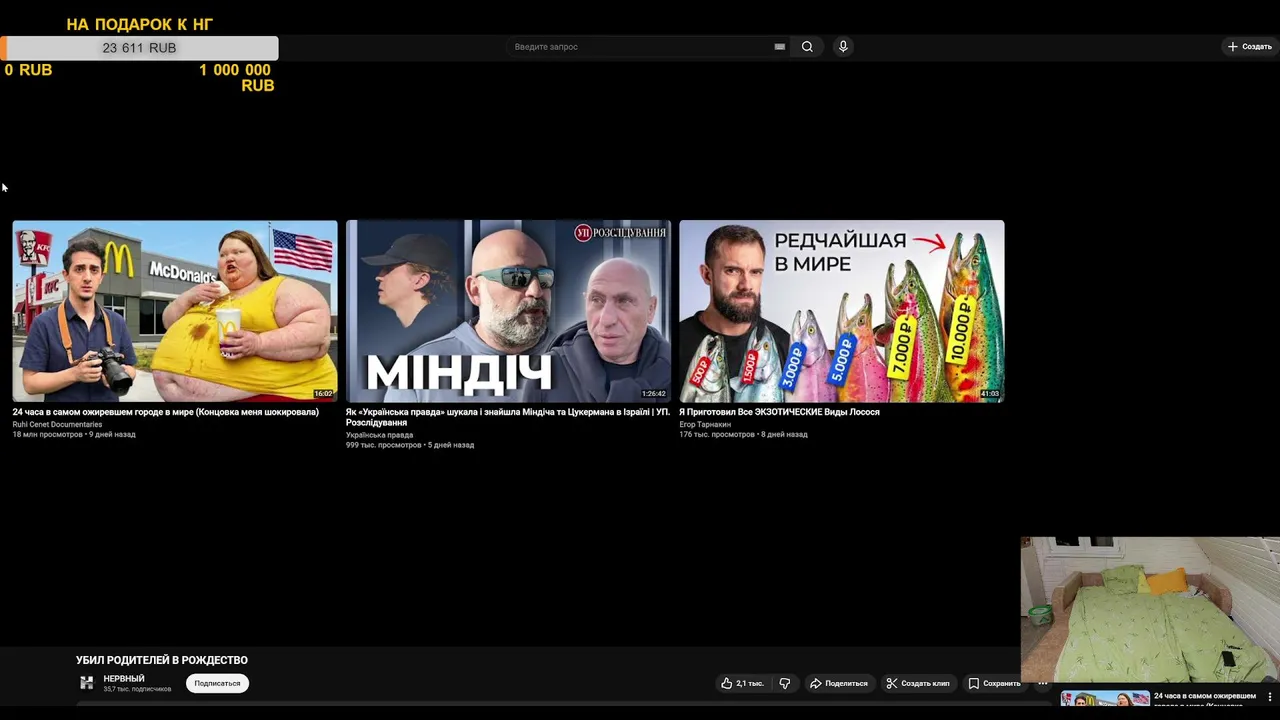Click the search field 'Введите запрос'

pos(640,47)
